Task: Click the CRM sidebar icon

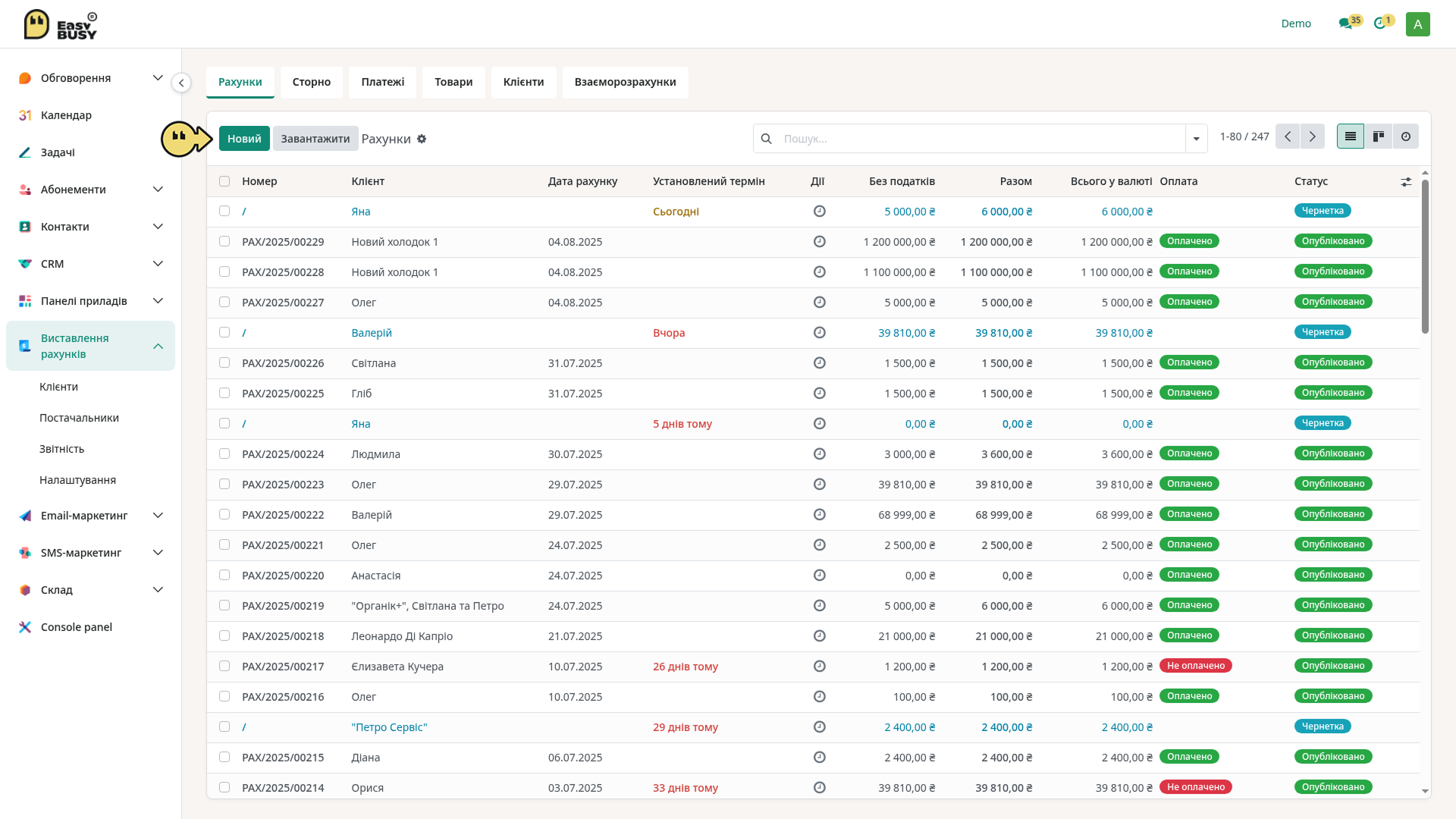Action: (25, 264)
